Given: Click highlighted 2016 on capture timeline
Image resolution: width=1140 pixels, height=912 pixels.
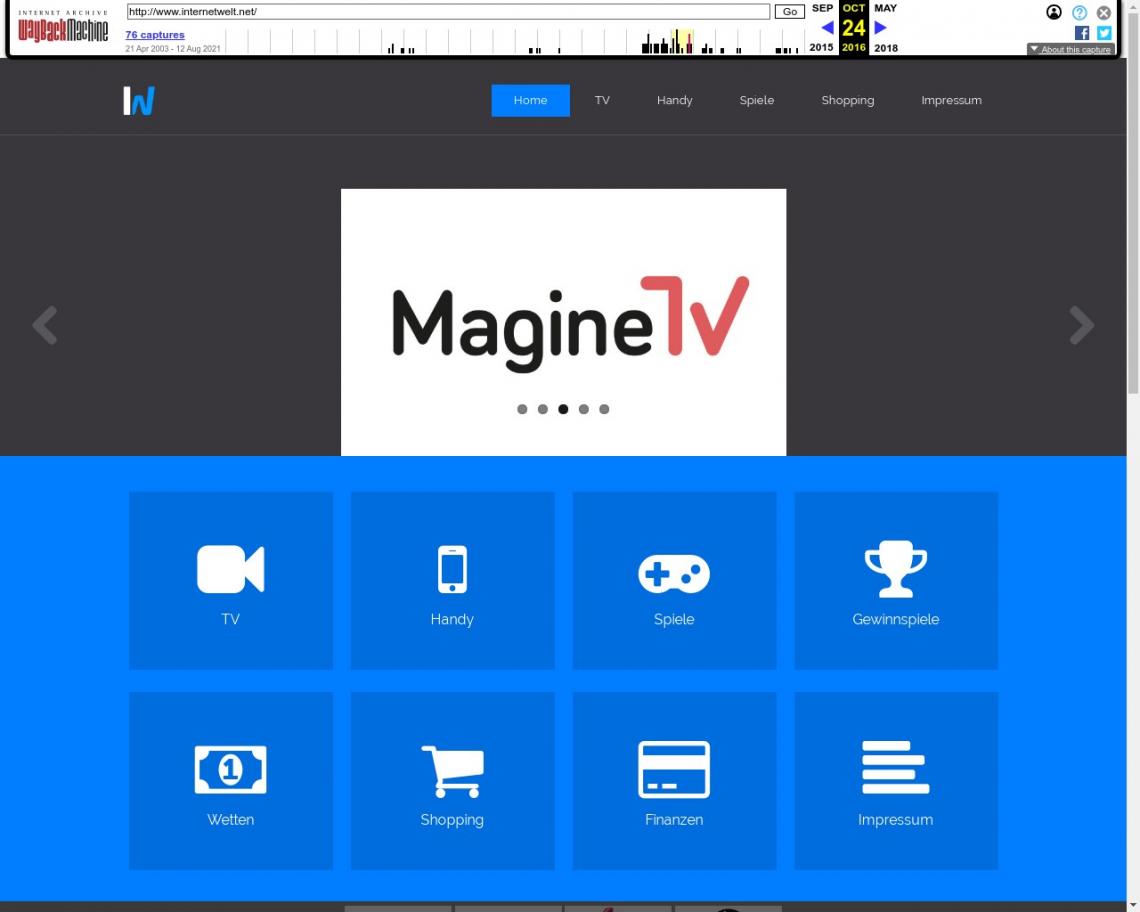Looking at the screenshot, I should (682, 41).
